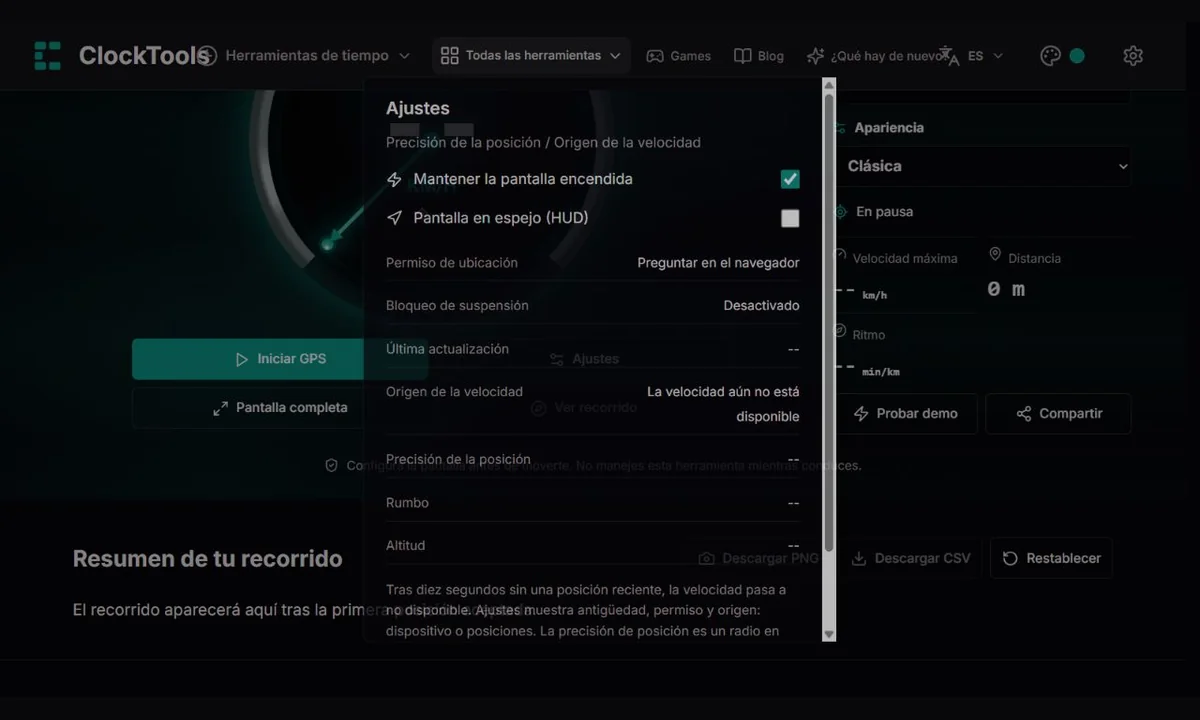Click the Origen de la velocidad row label

[x=454, y=392]
